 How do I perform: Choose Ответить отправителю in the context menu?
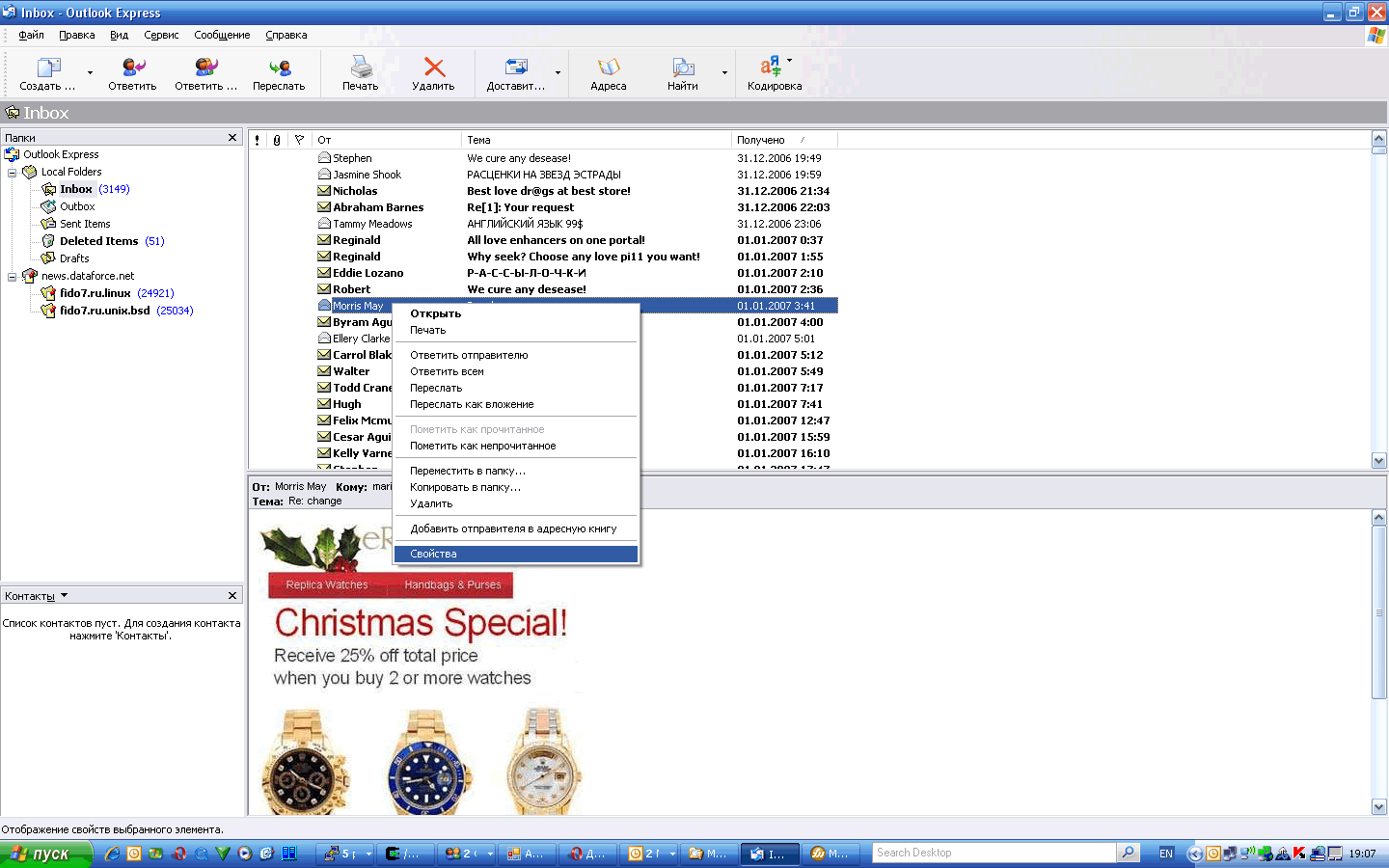(x=516, y=355)
